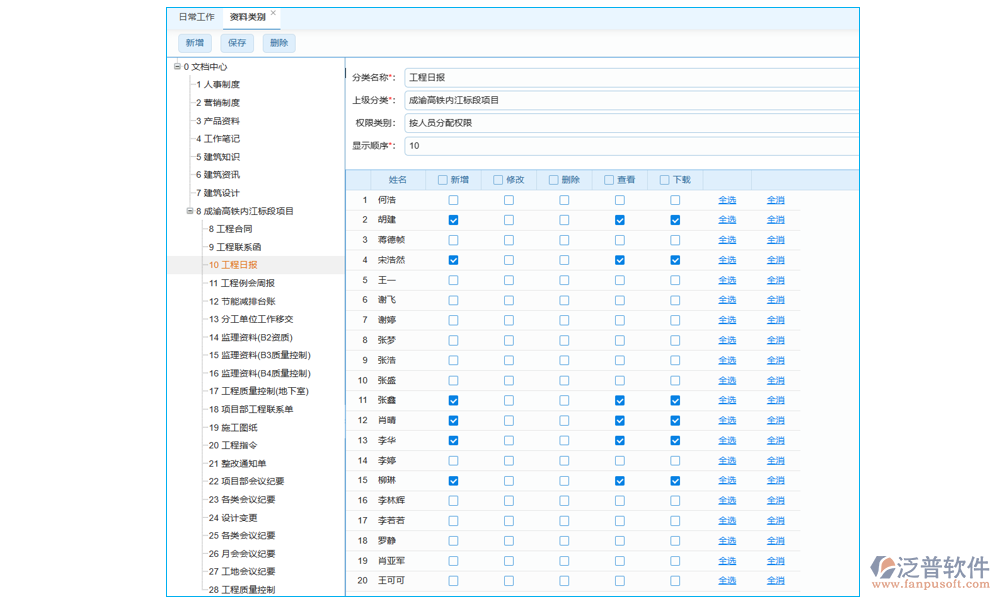Screen dimensions: 1000x600
Task: Select the 建筑设计 tree item
Action: (x=220, y=192)
